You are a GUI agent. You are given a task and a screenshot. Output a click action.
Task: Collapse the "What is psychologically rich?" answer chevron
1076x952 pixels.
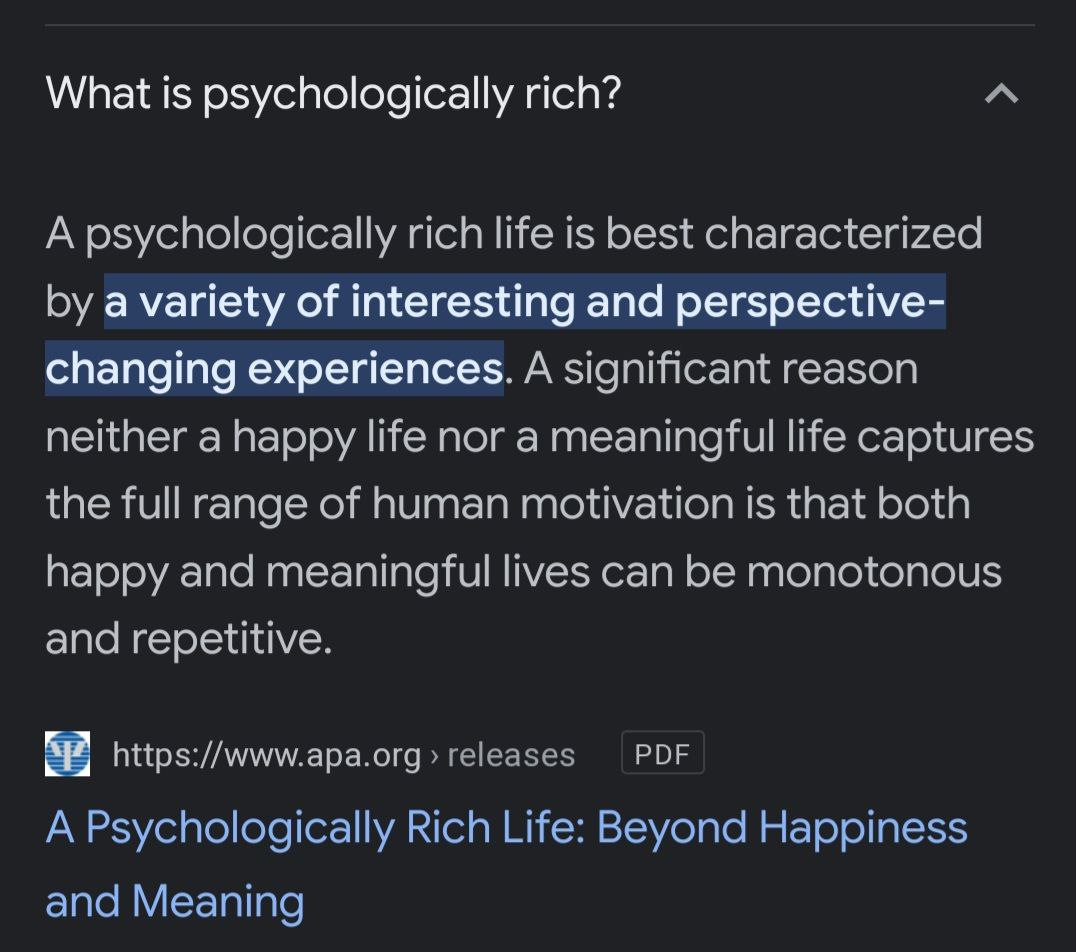pyautogui.click(x=1001, y=93)
